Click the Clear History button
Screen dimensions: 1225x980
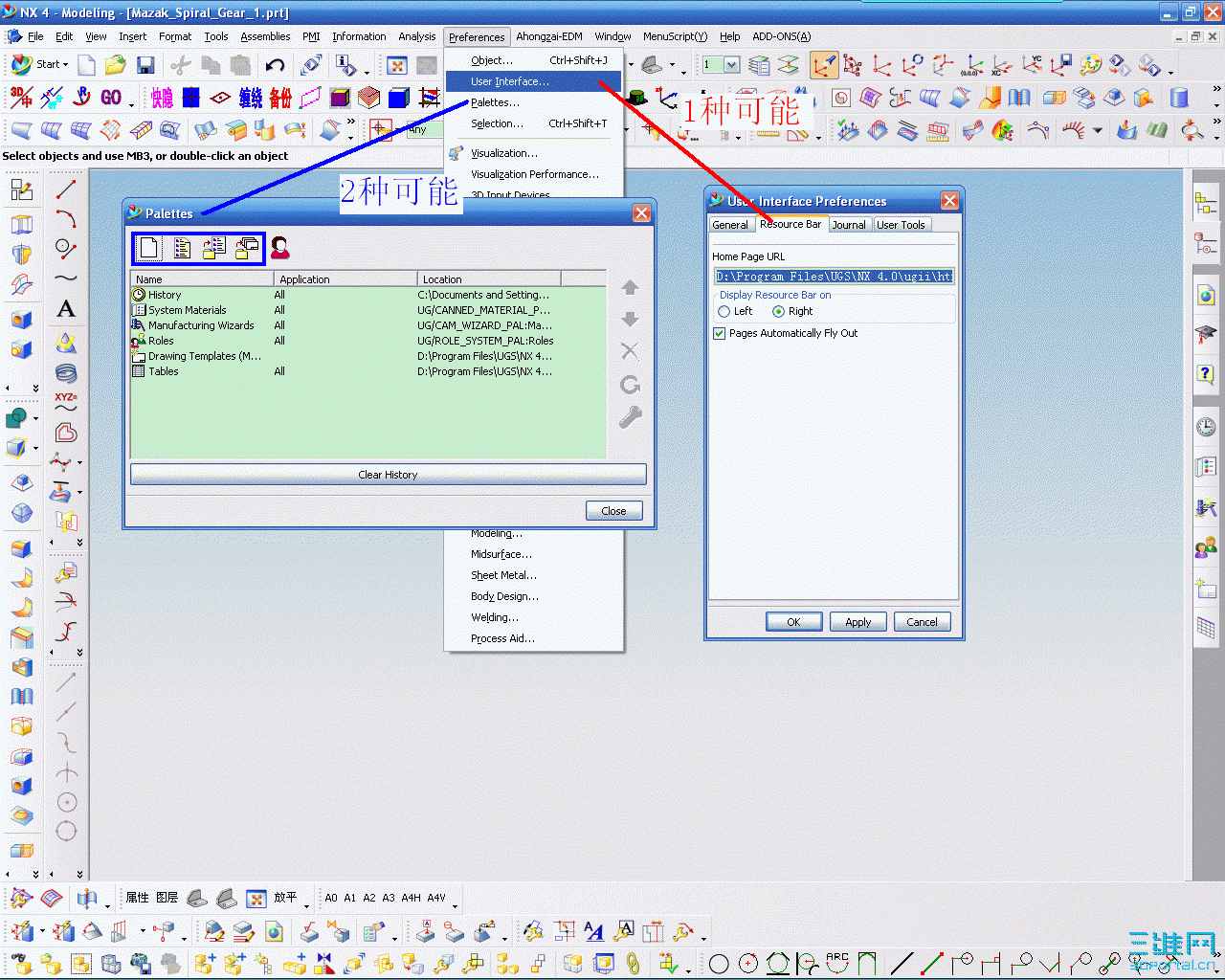coord(388,475)
